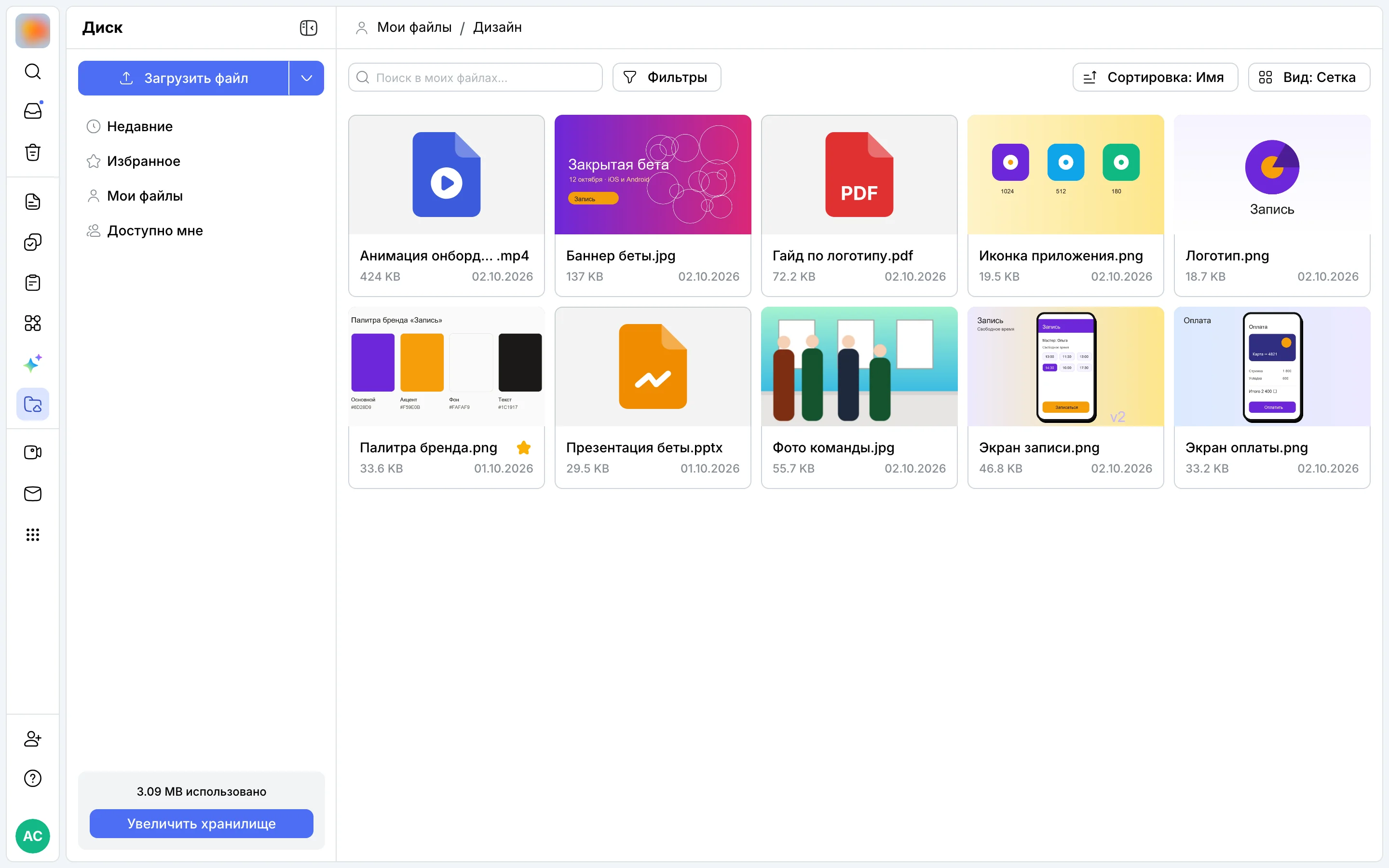
Task: Expand the upload button dropdown arrow
Action: click(x=307, y=78)
